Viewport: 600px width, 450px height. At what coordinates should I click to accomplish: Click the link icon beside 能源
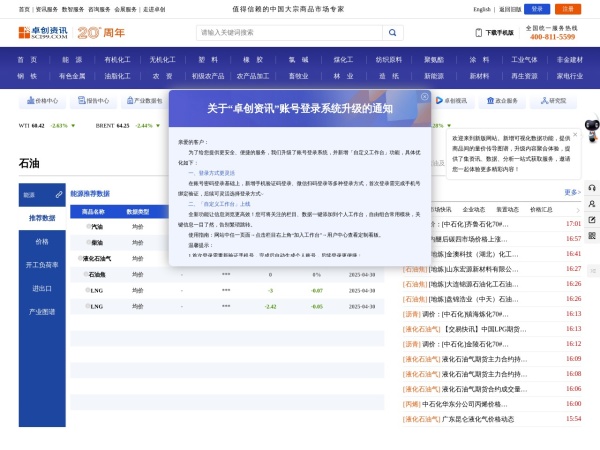click(x=59, y=195)
